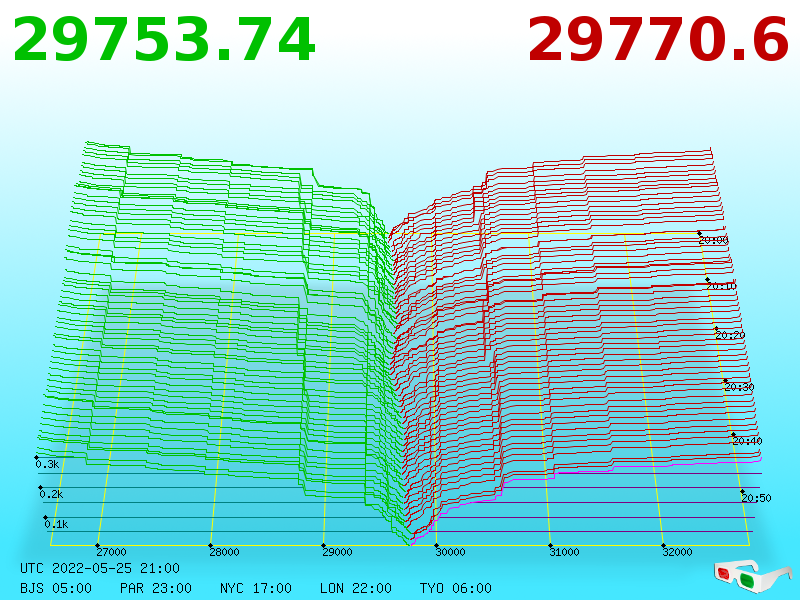The image size is (800, 600).
Task: Click the 0.2k volume axis label
Action: [x=51, y=494]
